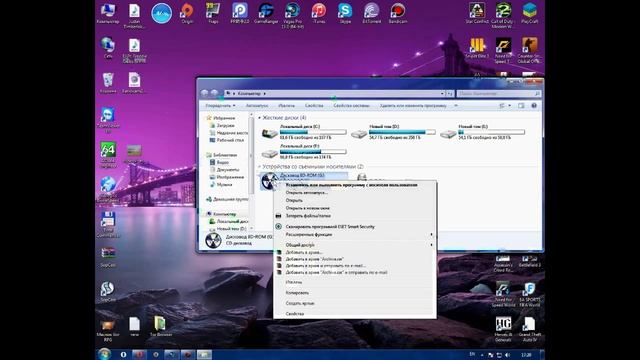
Task: Choose Открыть автозапуск in context menu
Action: point(354,193)
